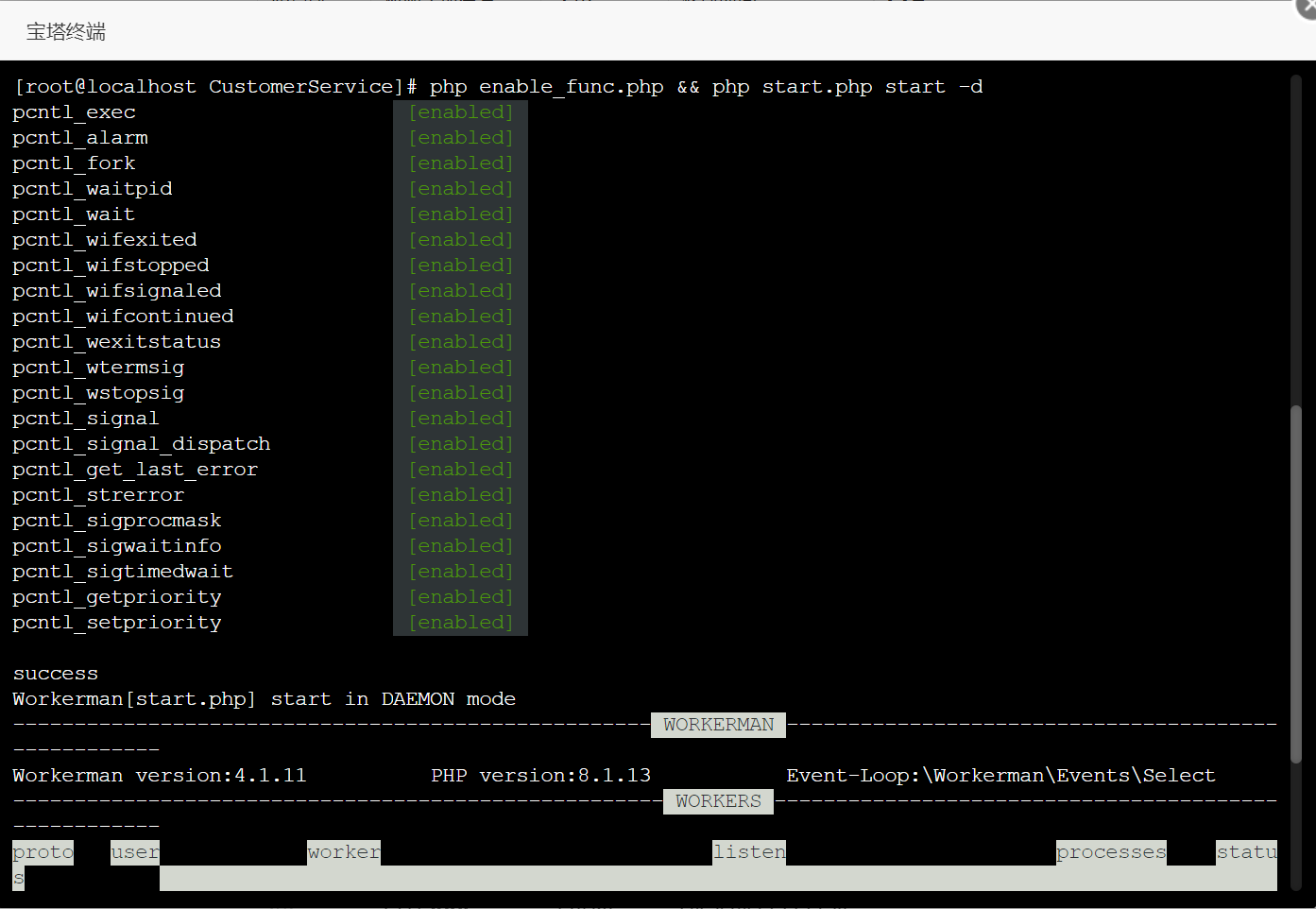Click [enabled] status beside pcntl_wifstopped
This screenshot has height=909, width=1316.
click(461, 266)
